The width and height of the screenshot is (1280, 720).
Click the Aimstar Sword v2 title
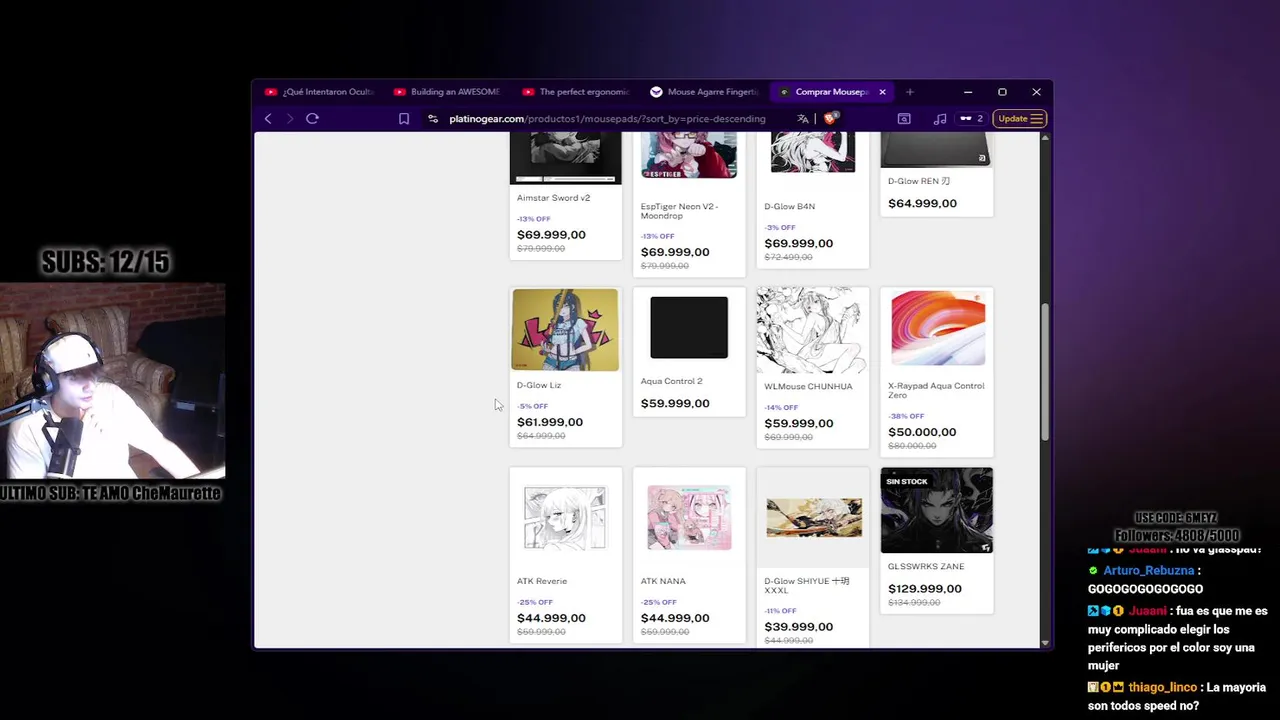coord(553,198)
